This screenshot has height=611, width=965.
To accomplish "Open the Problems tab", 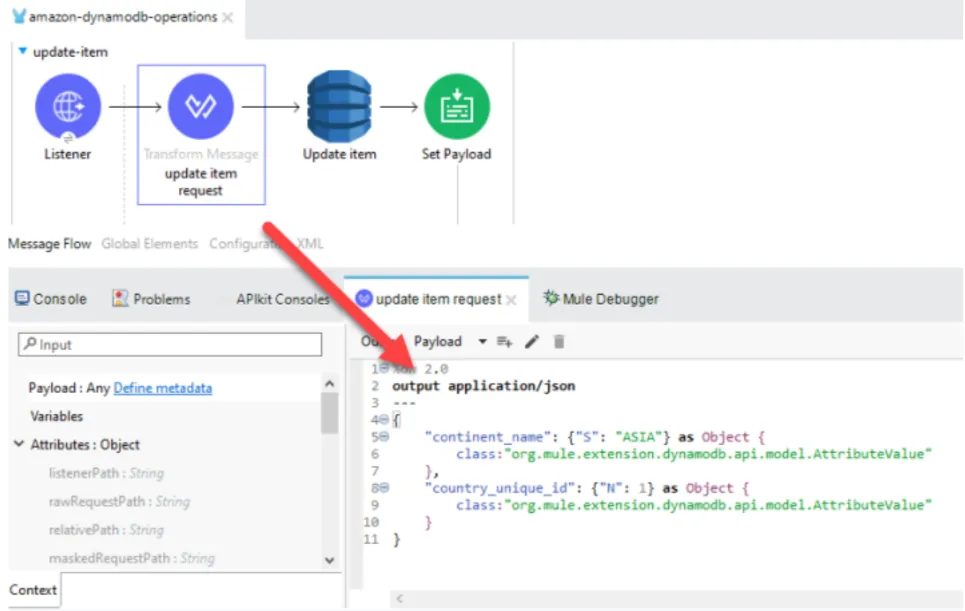I will (x=151, y=299).
